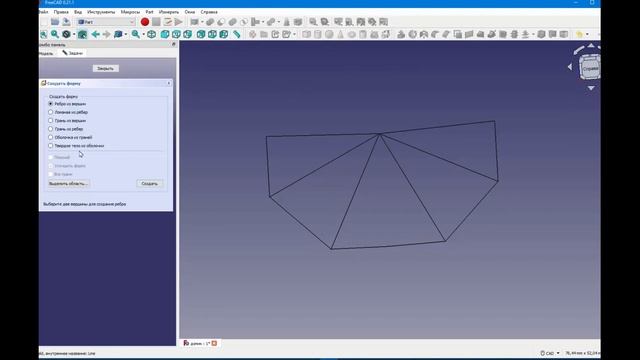Open the 'Вид' menu
This screenshot has height=360, width=640.
tap(78, 12)
